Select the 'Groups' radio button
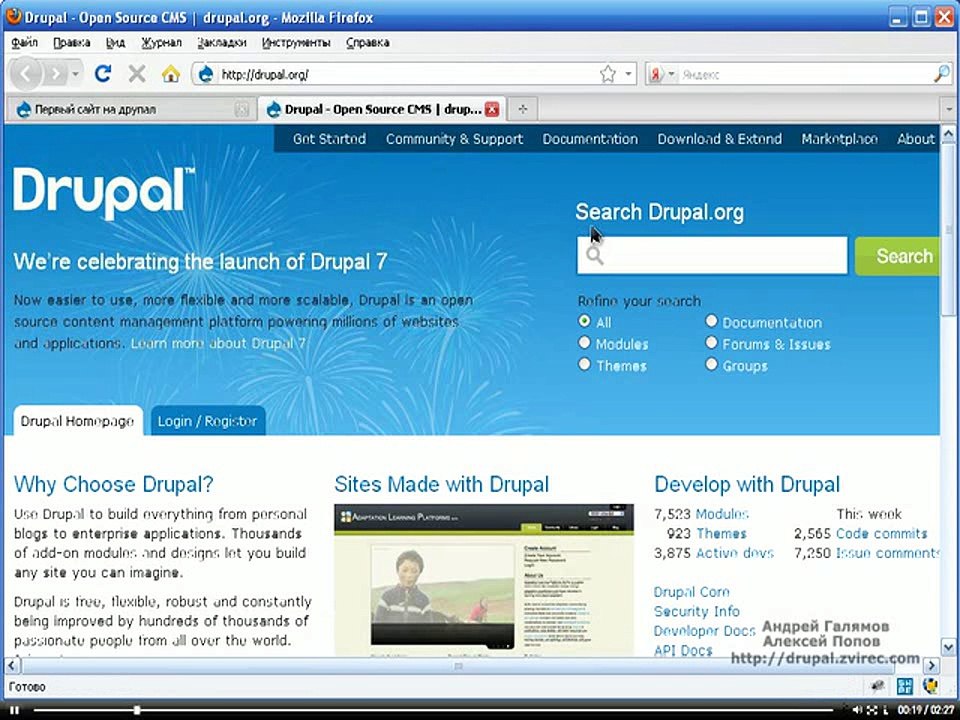Screen dimensions: 960x720 [711, 364]
